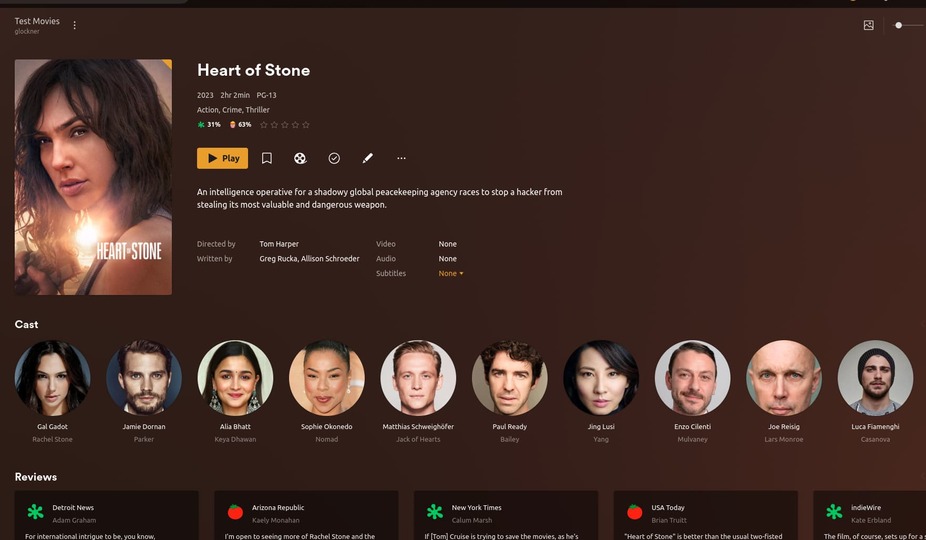Click the Heart of Stone poster

coord(93,177)
